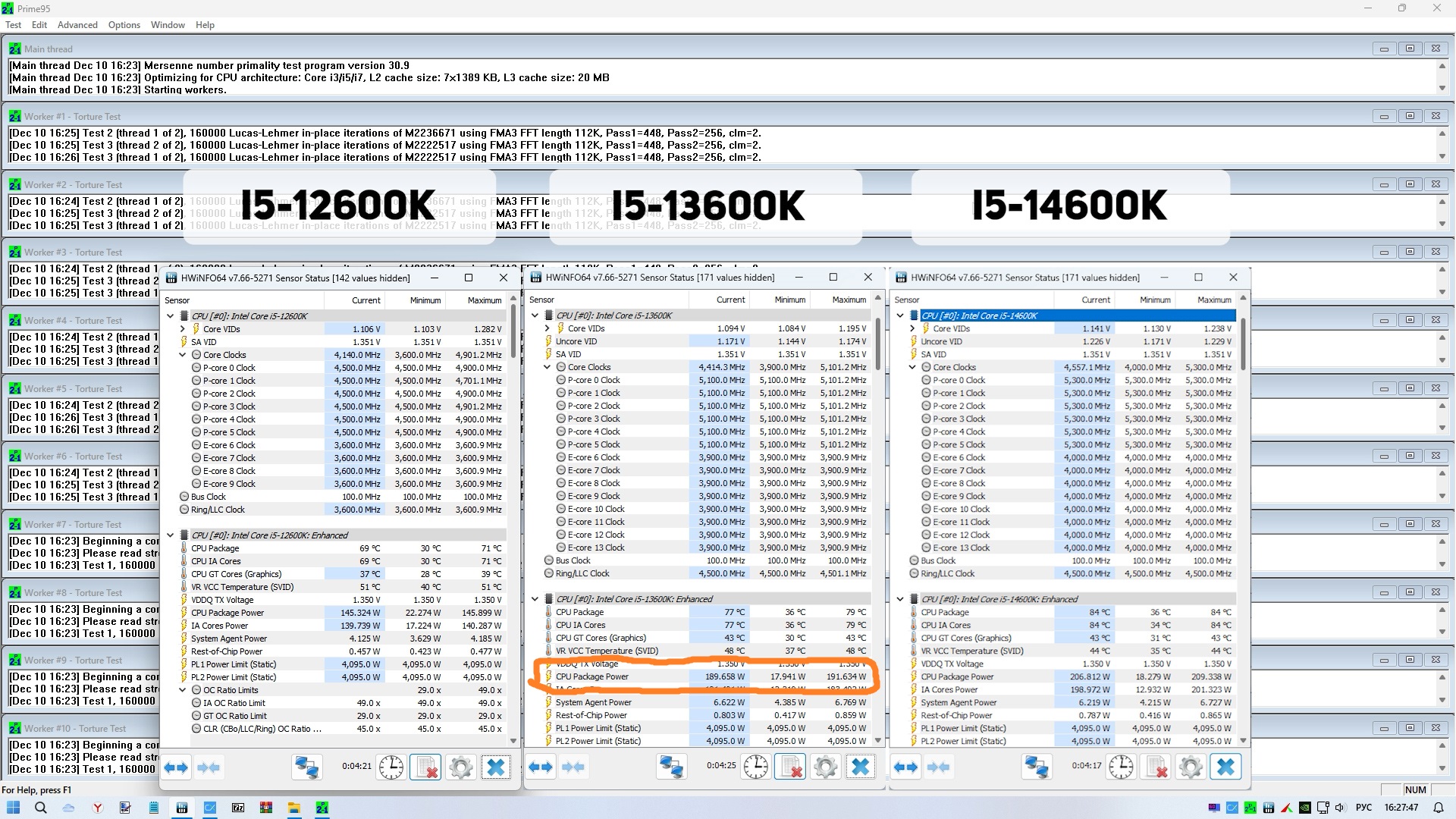The width and height of the screenshot is (1456, 819).
Task: Click shrink columns arrows in i5-14600K HWiNFO window
Action: [x=939, y=767]
